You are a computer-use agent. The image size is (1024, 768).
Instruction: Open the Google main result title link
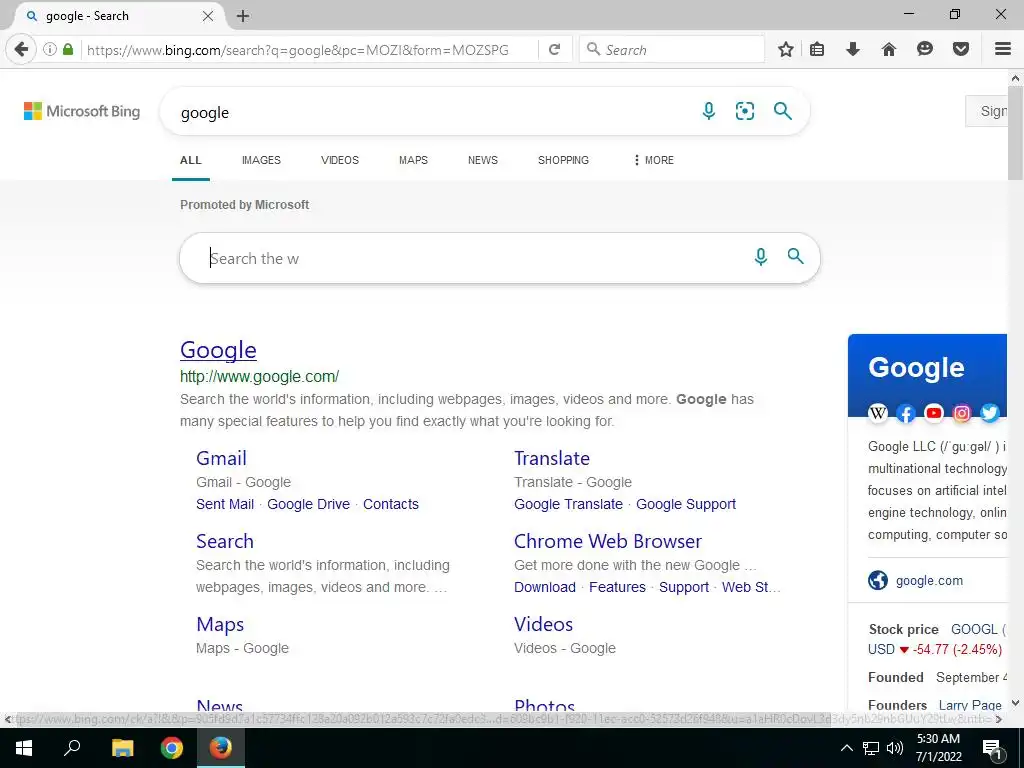(218, 350)
